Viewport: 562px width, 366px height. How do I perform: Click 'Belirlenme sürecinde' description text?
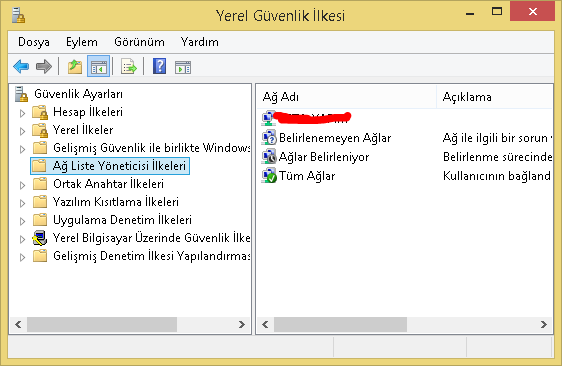pos(497,157)
